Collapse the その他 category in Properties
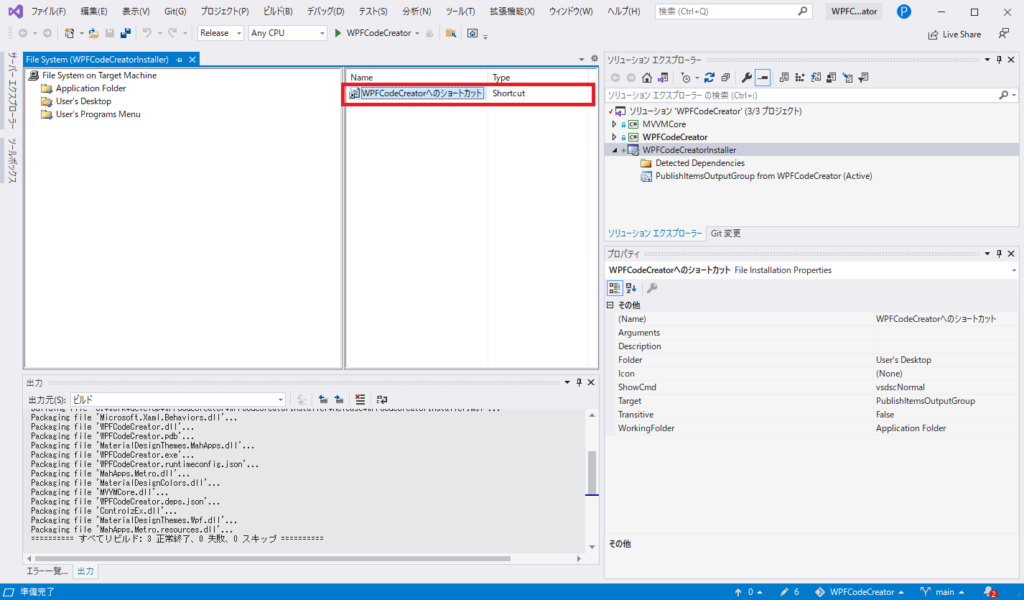This screenshot has height=600, width=1024. (x=611, y=305)
